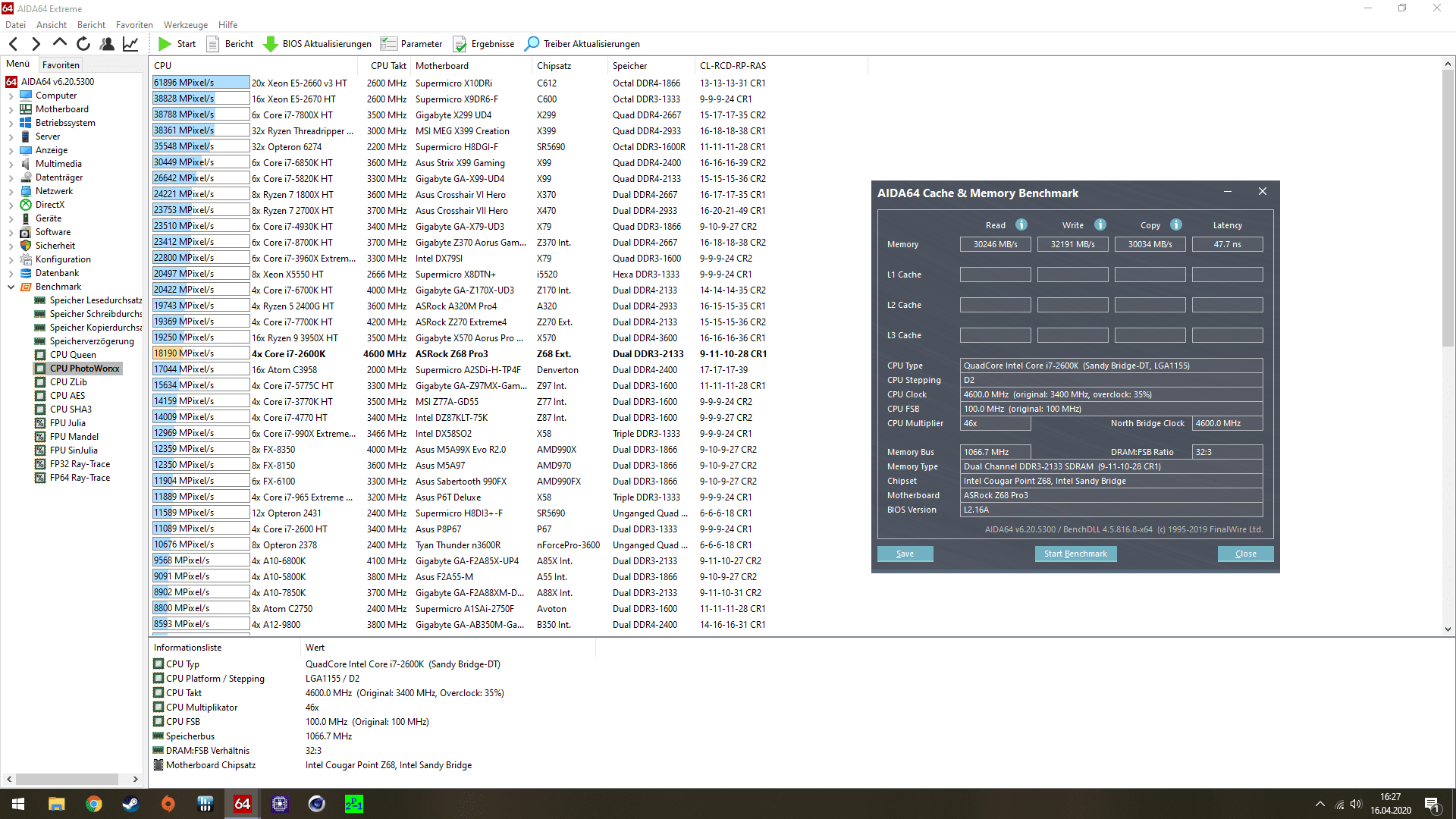The image size is (1456, 819).
Task: Open the Bericht report toolbar button
Action: (230, 44)
